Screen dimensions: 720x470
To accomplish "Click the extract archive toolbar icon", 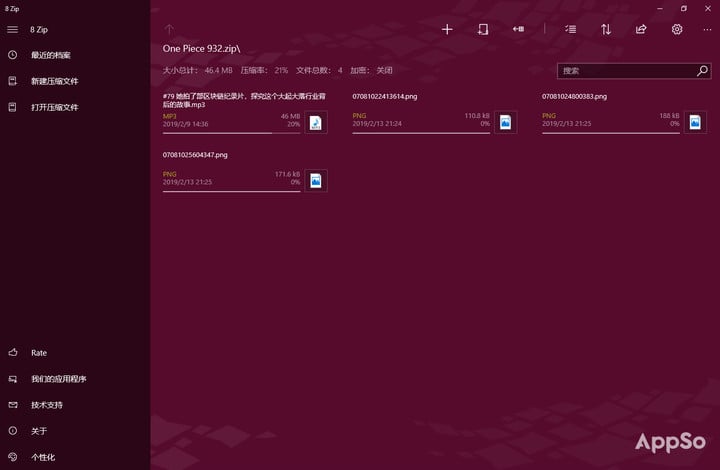I will coord(483,29).
